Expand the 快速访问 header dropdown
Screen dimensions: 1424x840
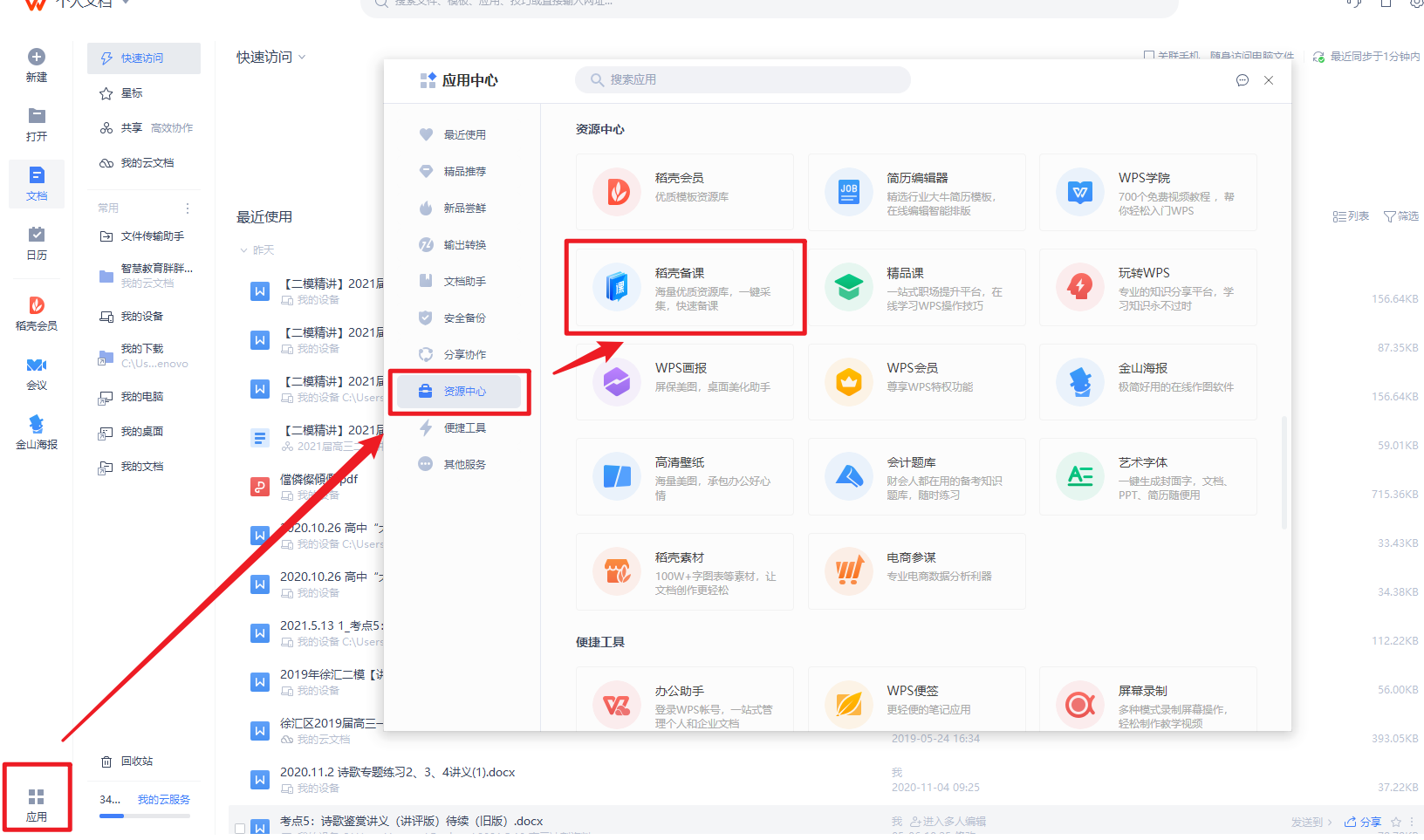pyautogui.click(x=302, y=57)
